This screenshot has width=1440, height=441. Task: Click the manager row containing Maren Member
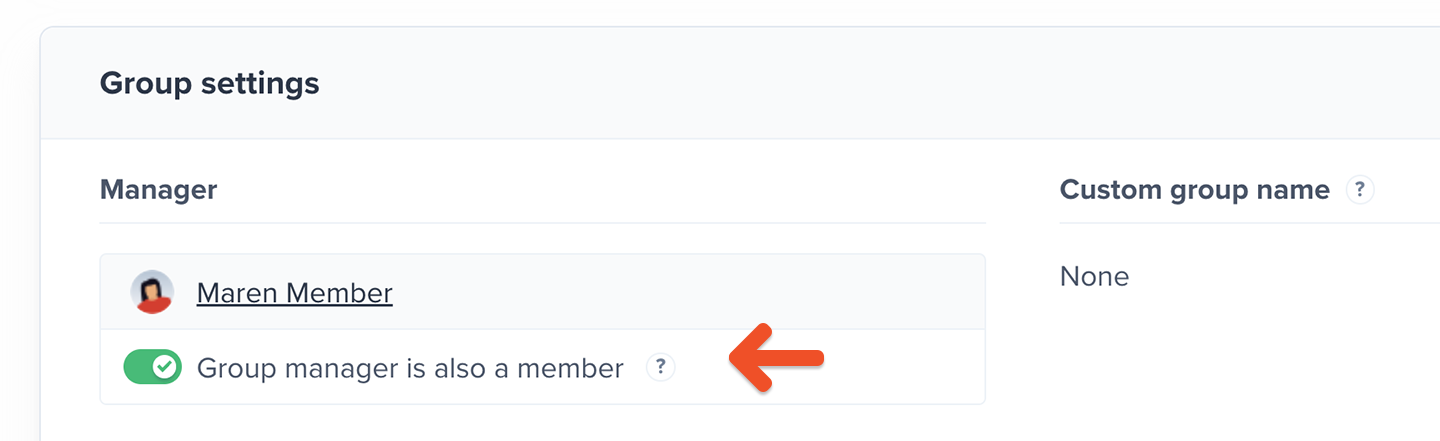pyautogui.click(x=543, y=292)
